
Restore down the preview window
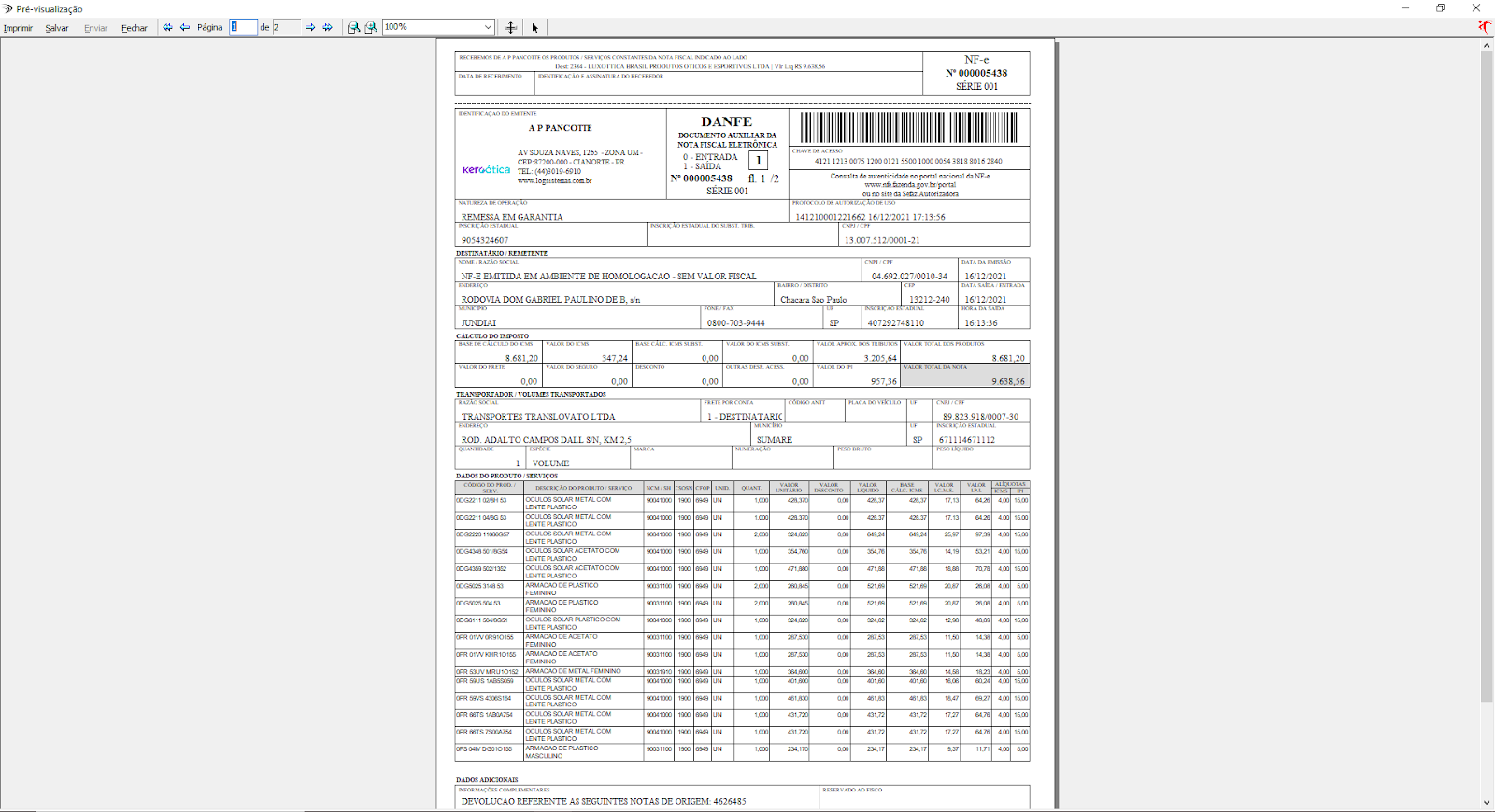(1441, 8)
